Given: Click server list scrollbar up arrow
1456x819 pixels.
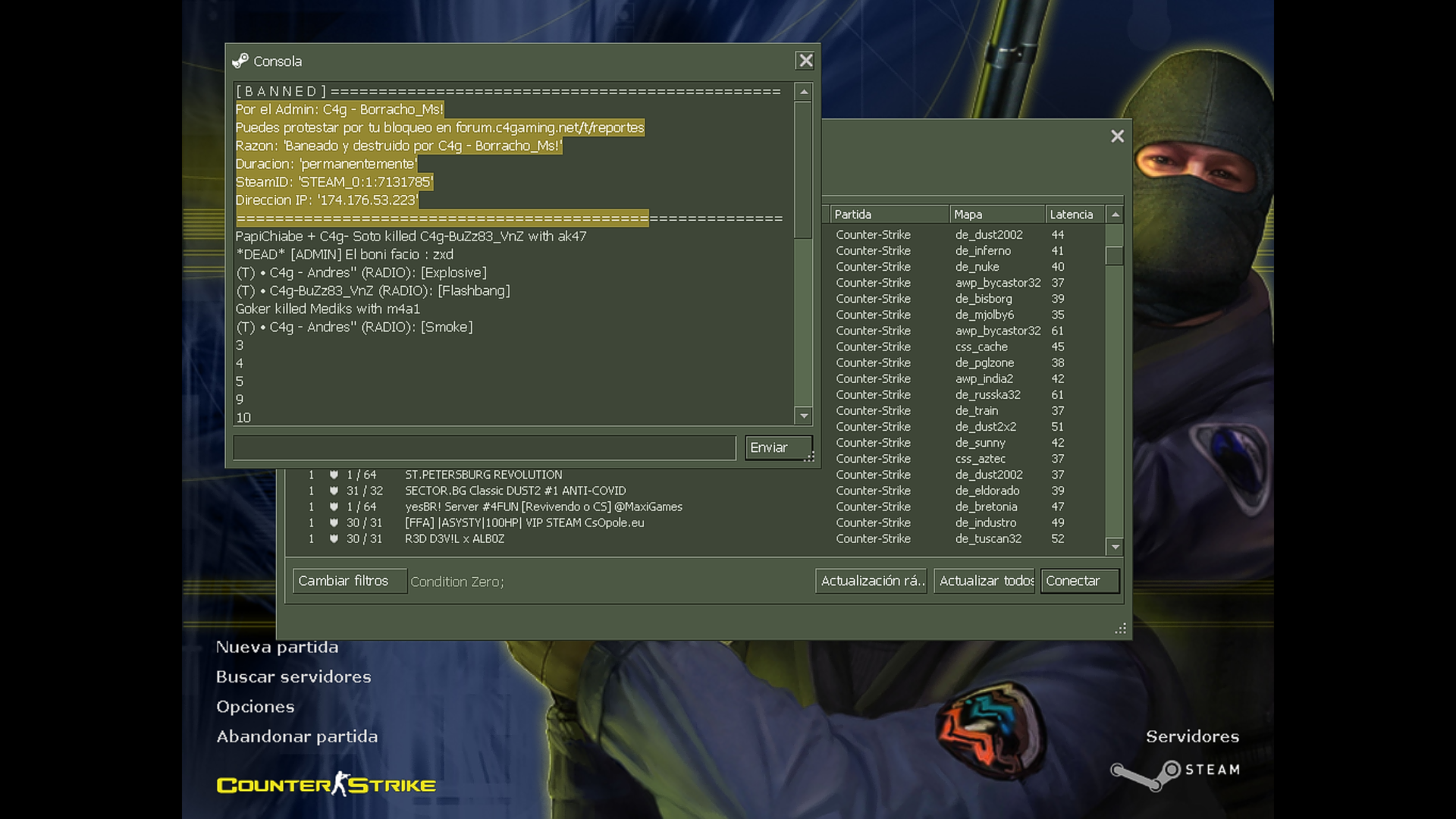Looking at the screenshot, I should coord(1115,215).
